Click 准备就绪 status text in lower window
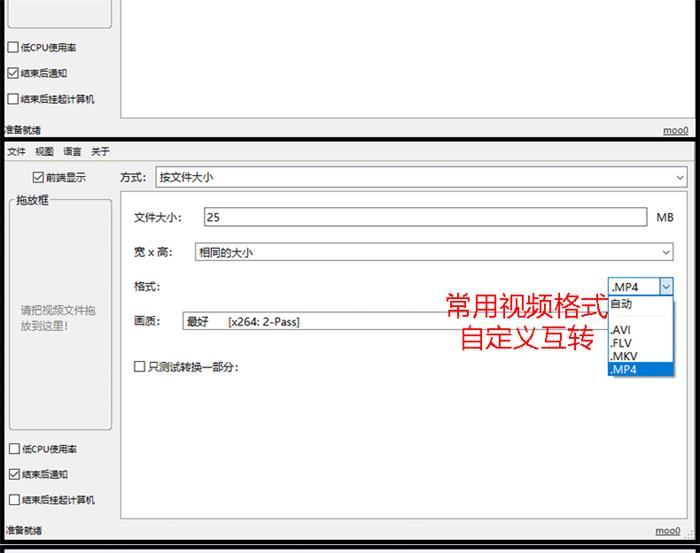The width and height of the screenshot is (700, 553). click(23, 530)
